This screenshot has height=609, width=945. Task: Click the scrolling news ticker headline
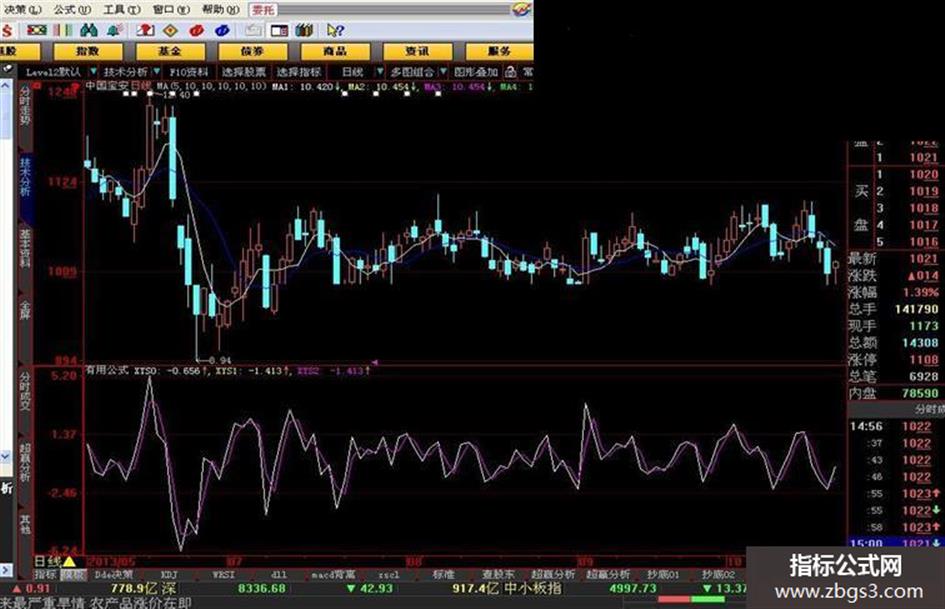click(96, 602)
